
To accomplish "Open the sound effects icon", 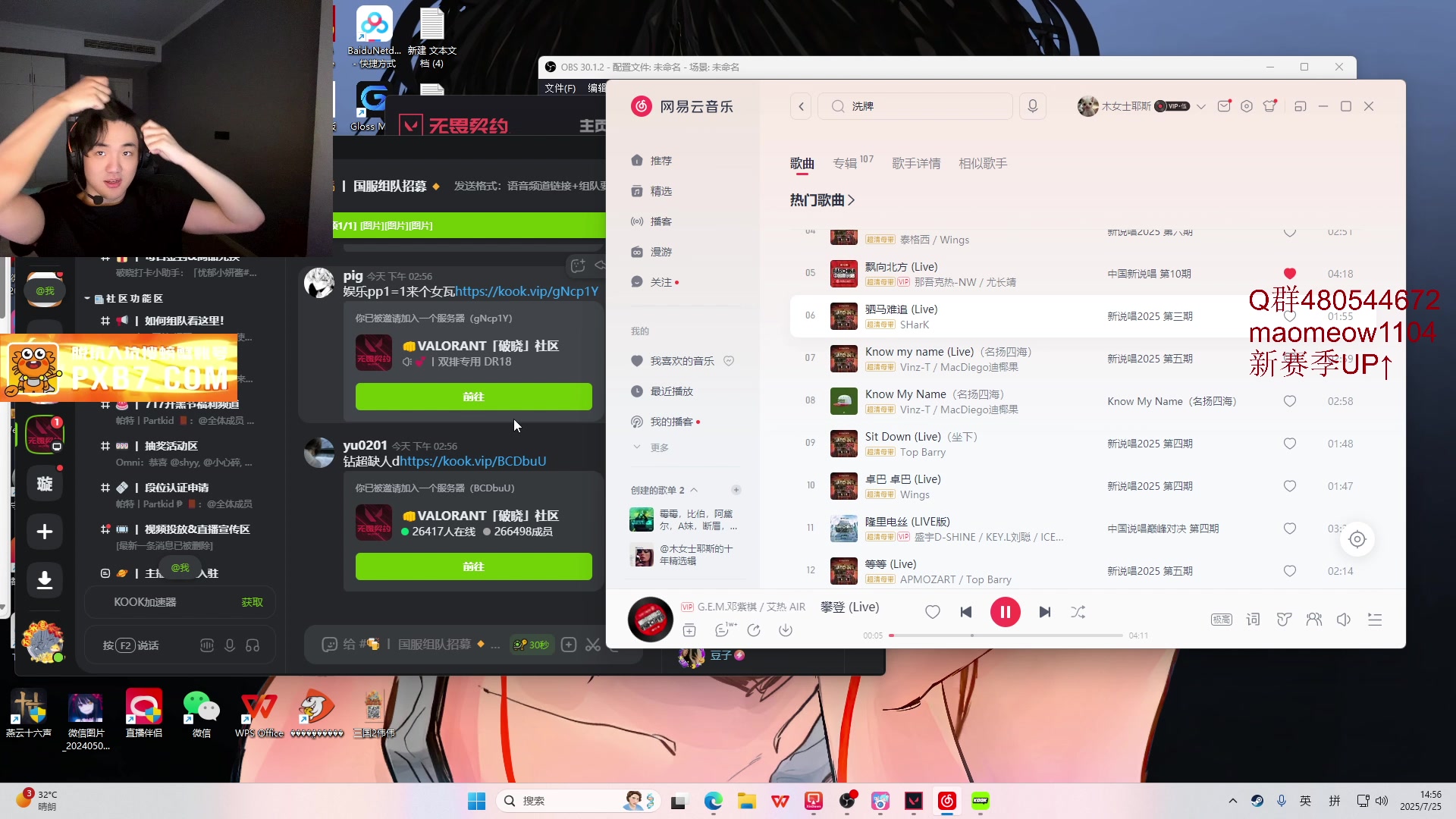I will (1284, 620).
